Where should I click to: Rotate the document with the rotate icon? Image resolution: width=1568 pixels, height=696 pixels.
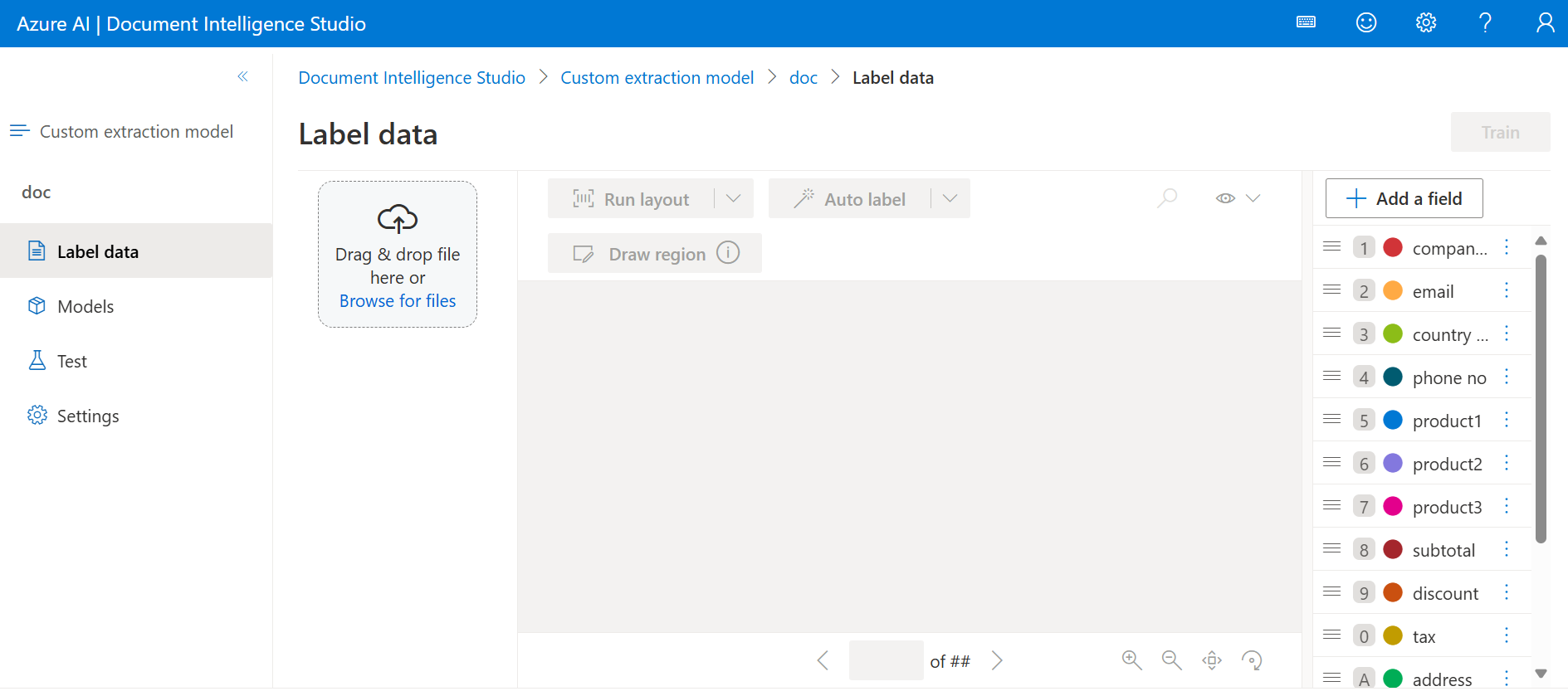[x=1252, y=660]
